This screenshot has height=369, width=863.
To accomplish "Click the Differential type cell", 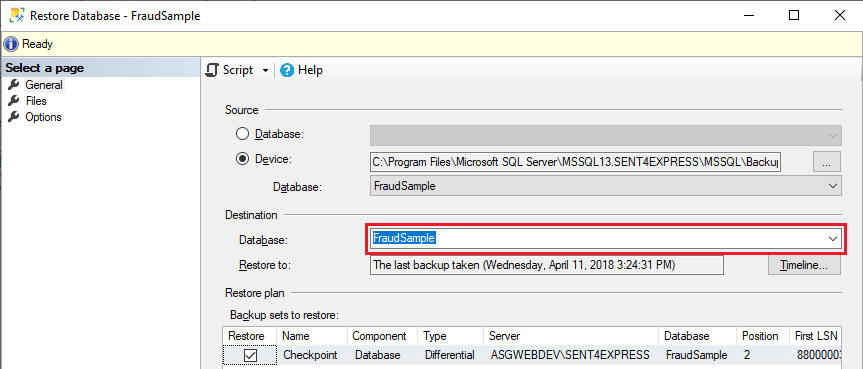I will point(449,355).
